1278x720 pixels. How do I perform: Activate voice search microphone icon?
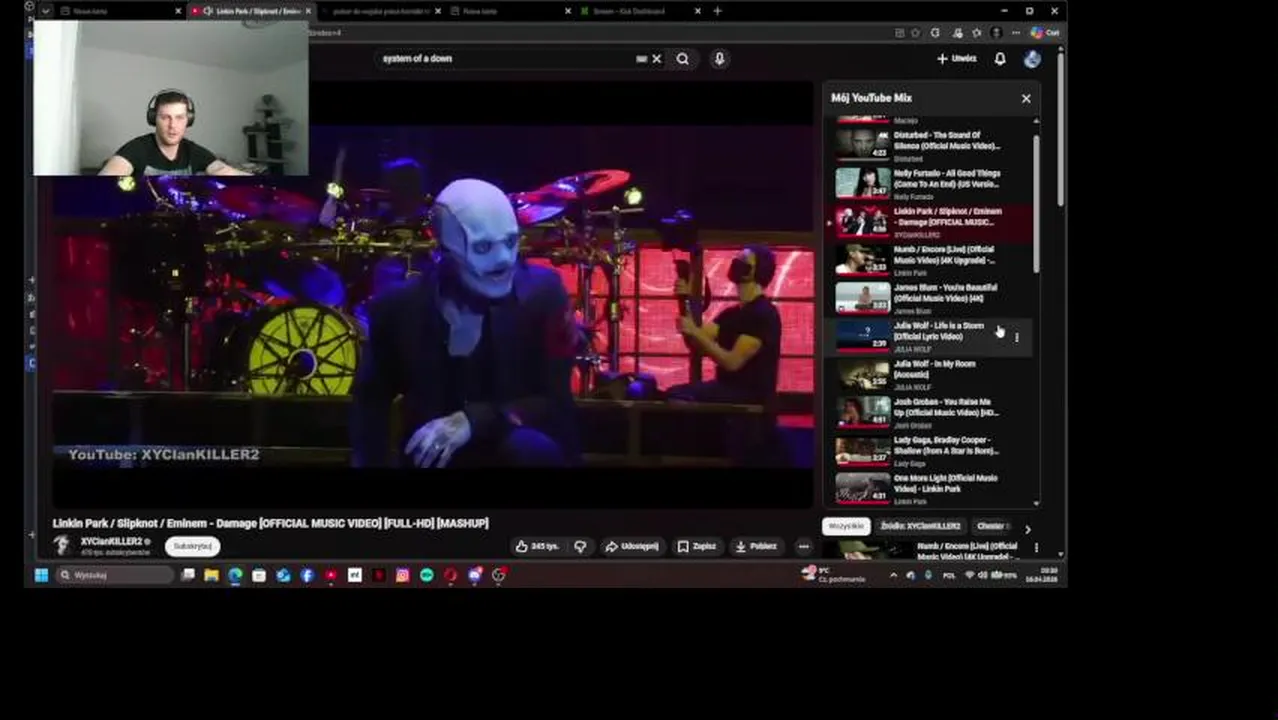[719, 59]
